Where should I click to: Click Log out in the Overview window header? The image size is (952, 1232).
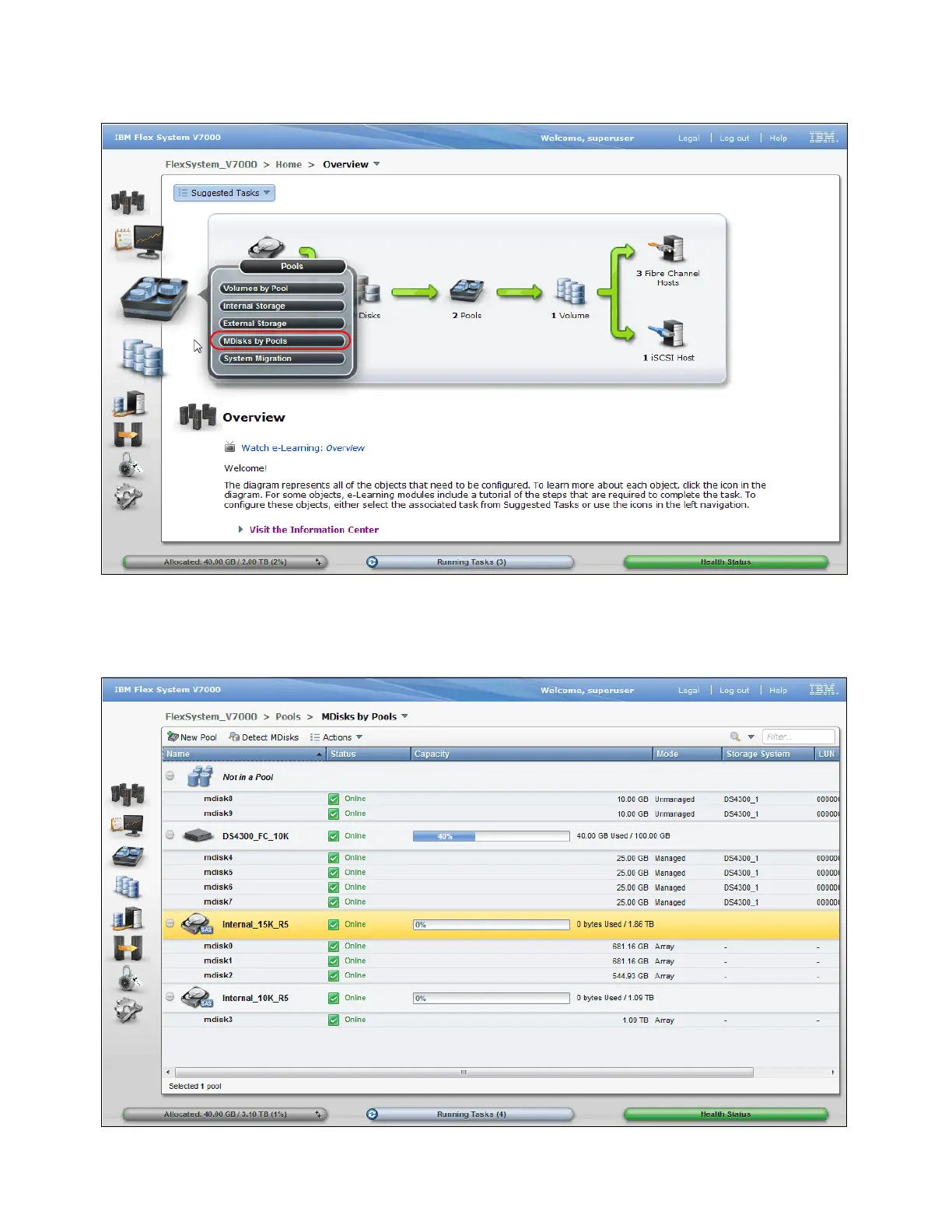734,138
